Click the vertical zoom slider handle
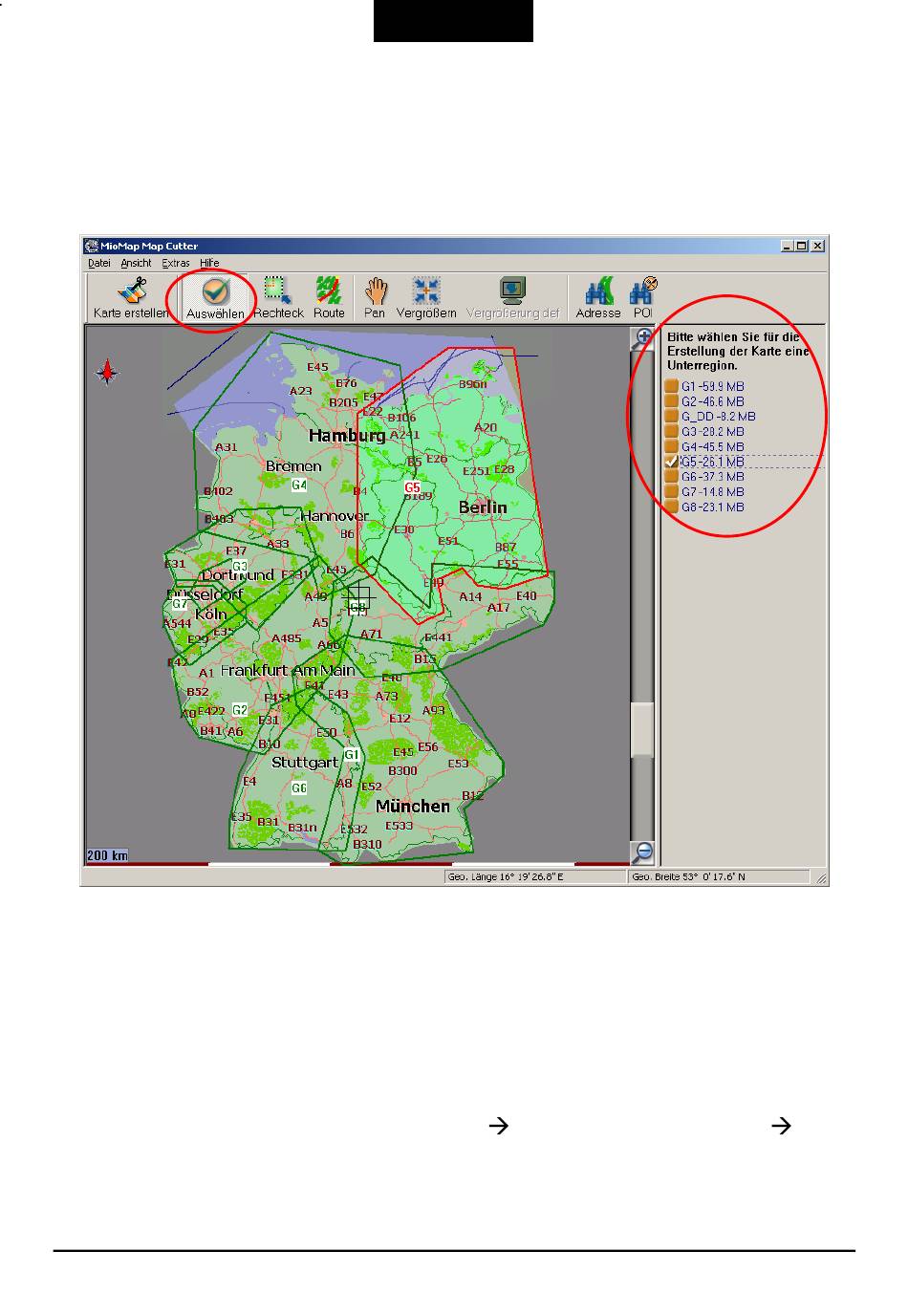Image resolution: width=908 pixels, height=1316 pixels. coord(643,729)
